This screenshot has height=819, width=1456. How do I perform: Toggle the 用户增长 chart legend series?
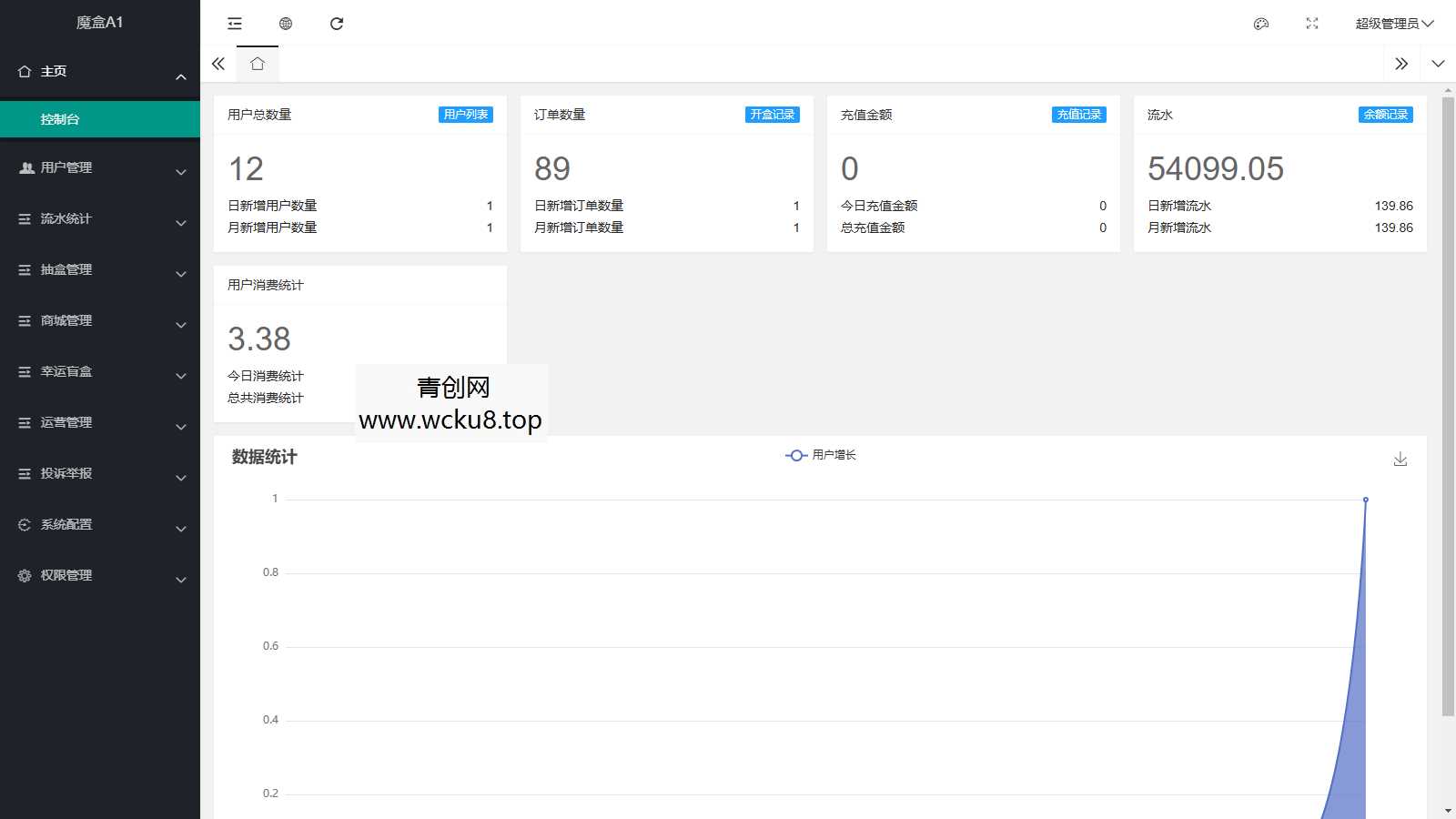(x=821, y=455)
